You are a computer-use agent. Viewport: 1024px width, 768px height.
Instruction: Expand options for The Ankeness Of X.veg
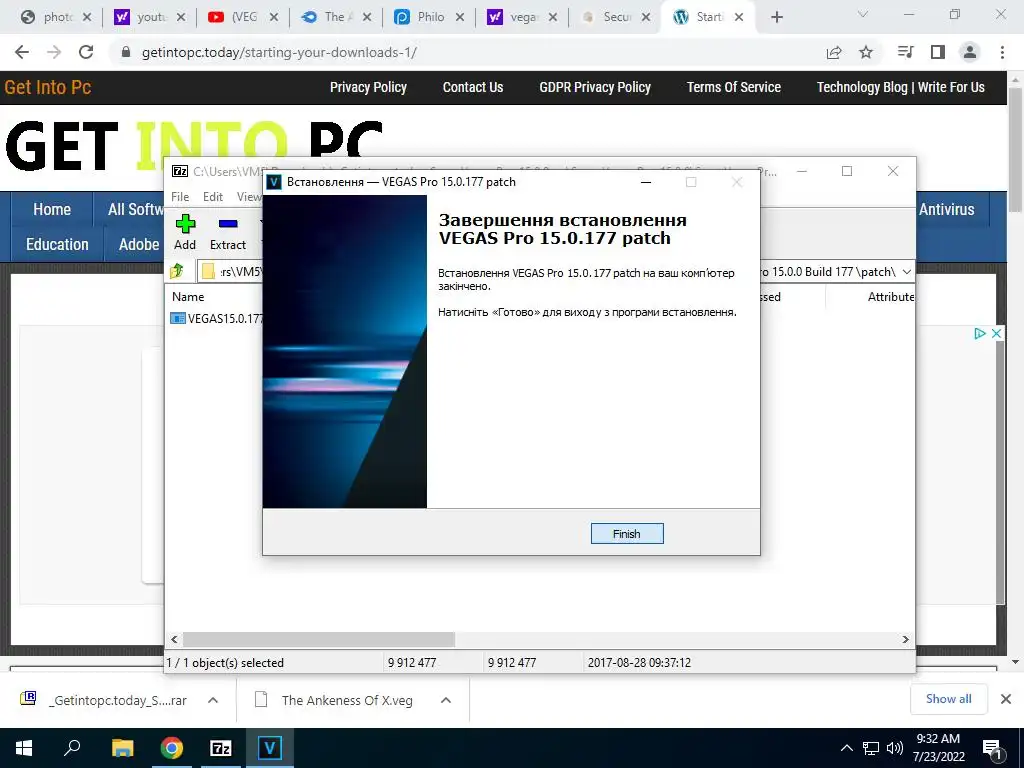pos(446,700)
